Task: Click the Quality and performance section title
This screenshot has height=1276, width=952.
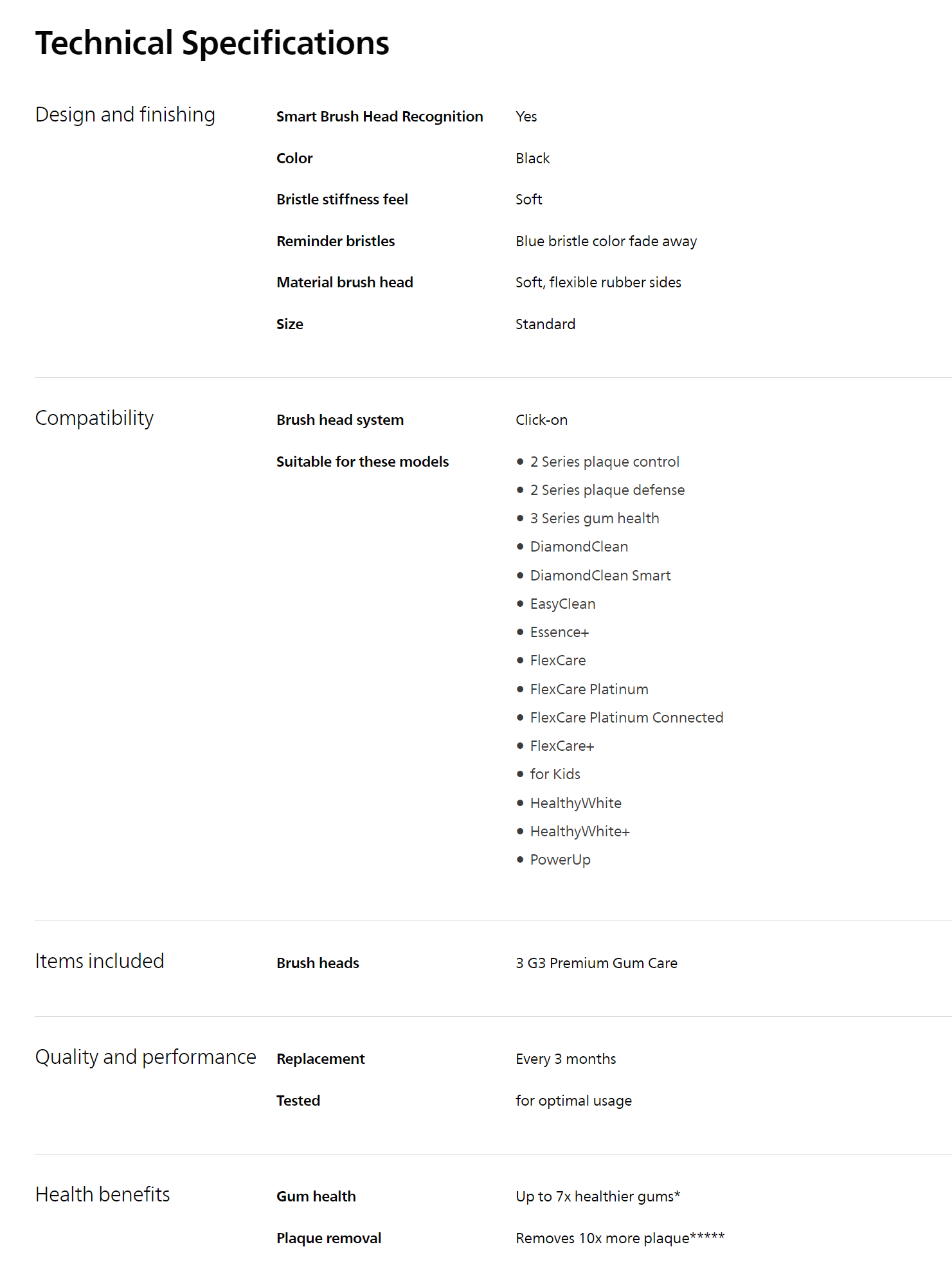Action: click(x=145, y=1057)
